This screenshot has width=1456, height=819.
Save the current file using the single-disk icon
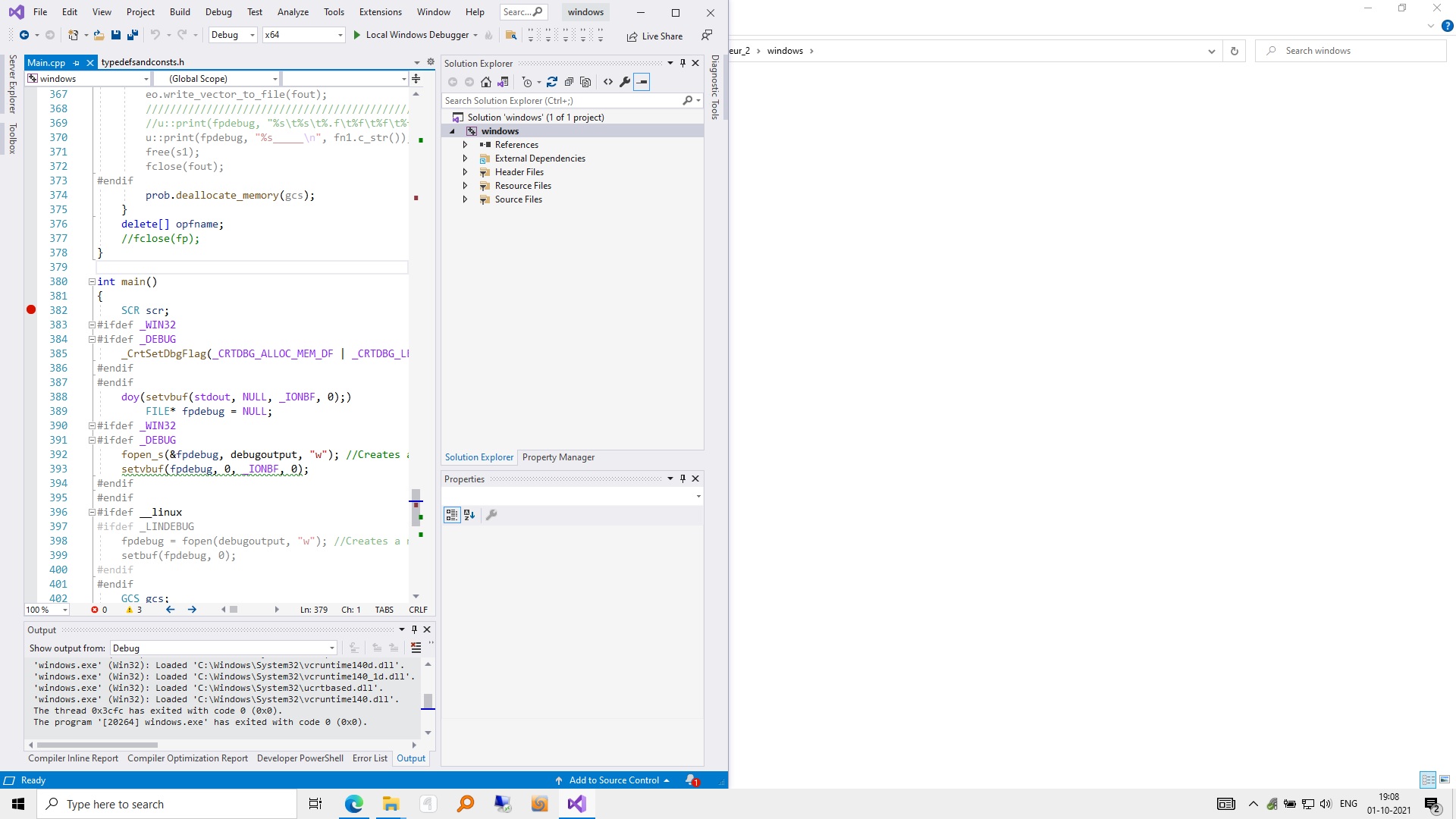point(116,35)
